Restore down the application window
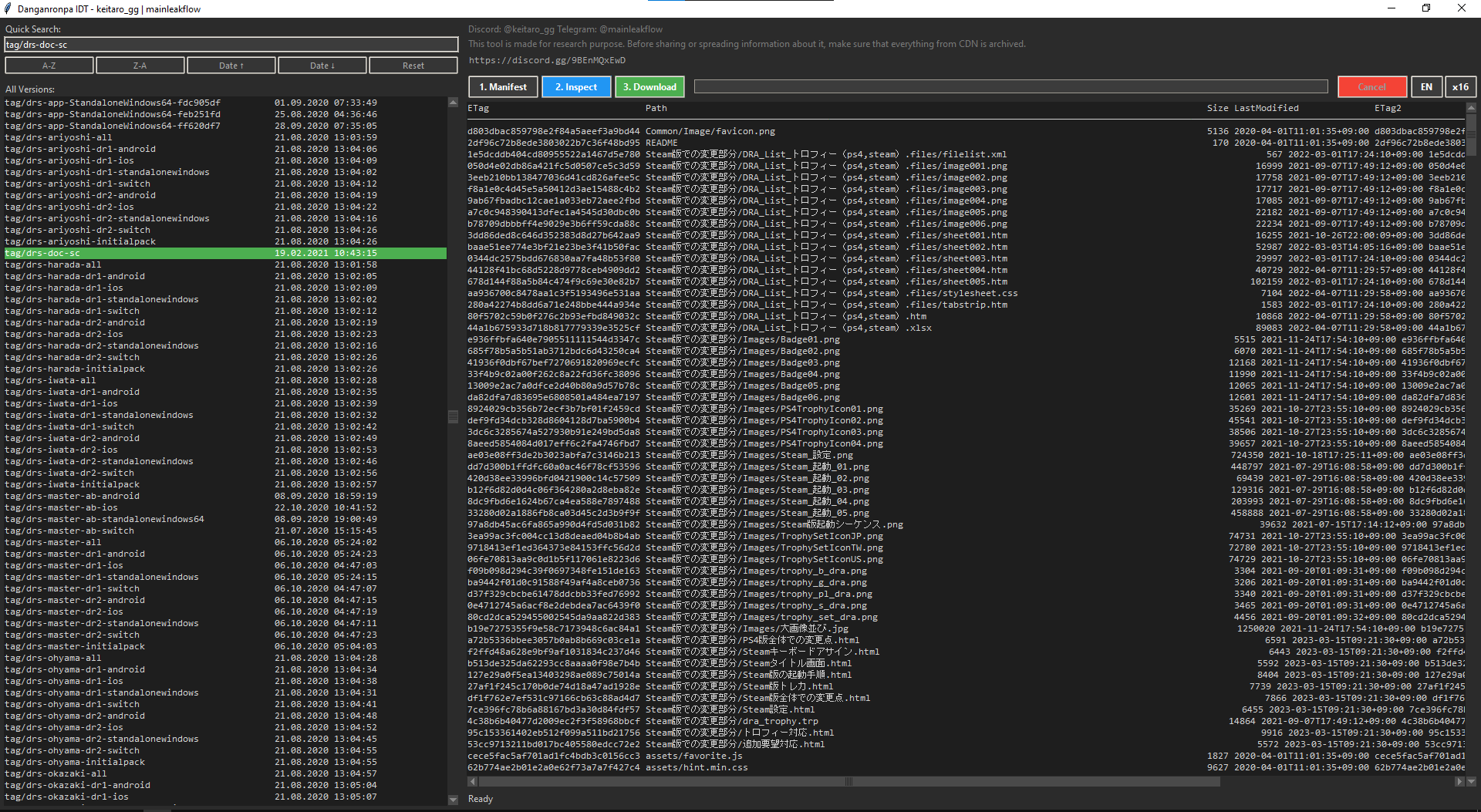 tap(1426, 8)
